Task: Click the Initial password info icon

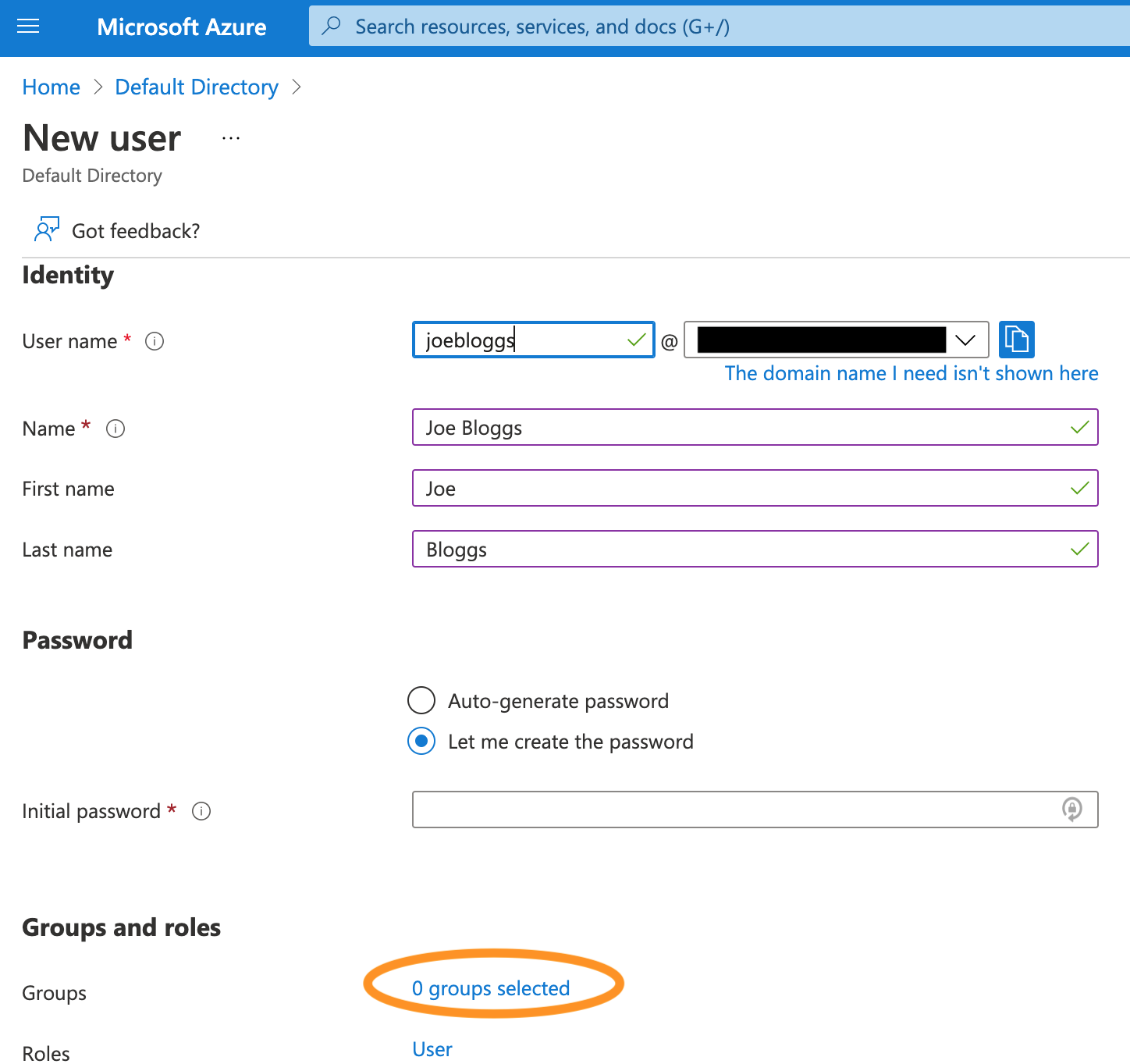Action: click(201, 811)
